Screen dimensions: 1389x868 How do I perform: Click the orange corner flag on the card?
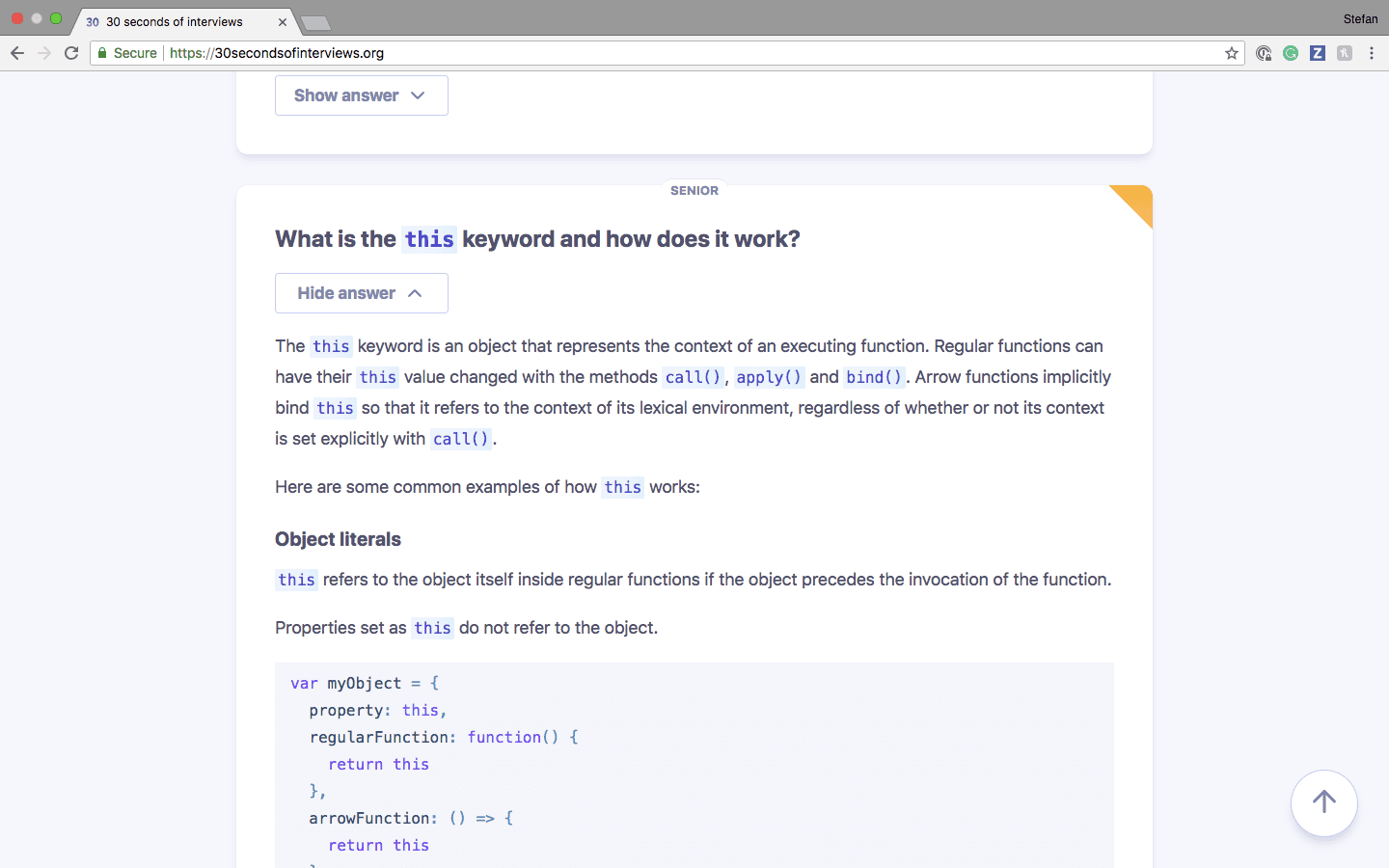click(1136, 202)
